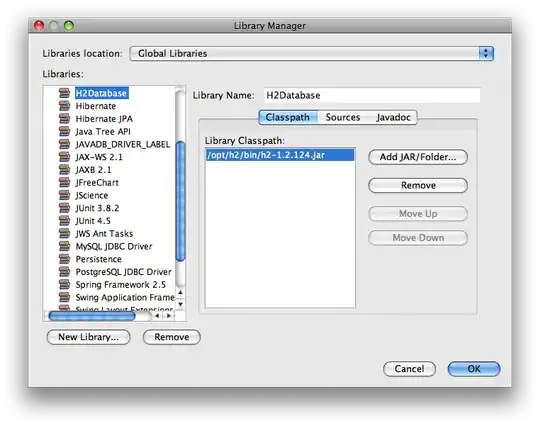Switch to the Javadoc tab
The width and height of the screenshot is (540, 426).
393,117
